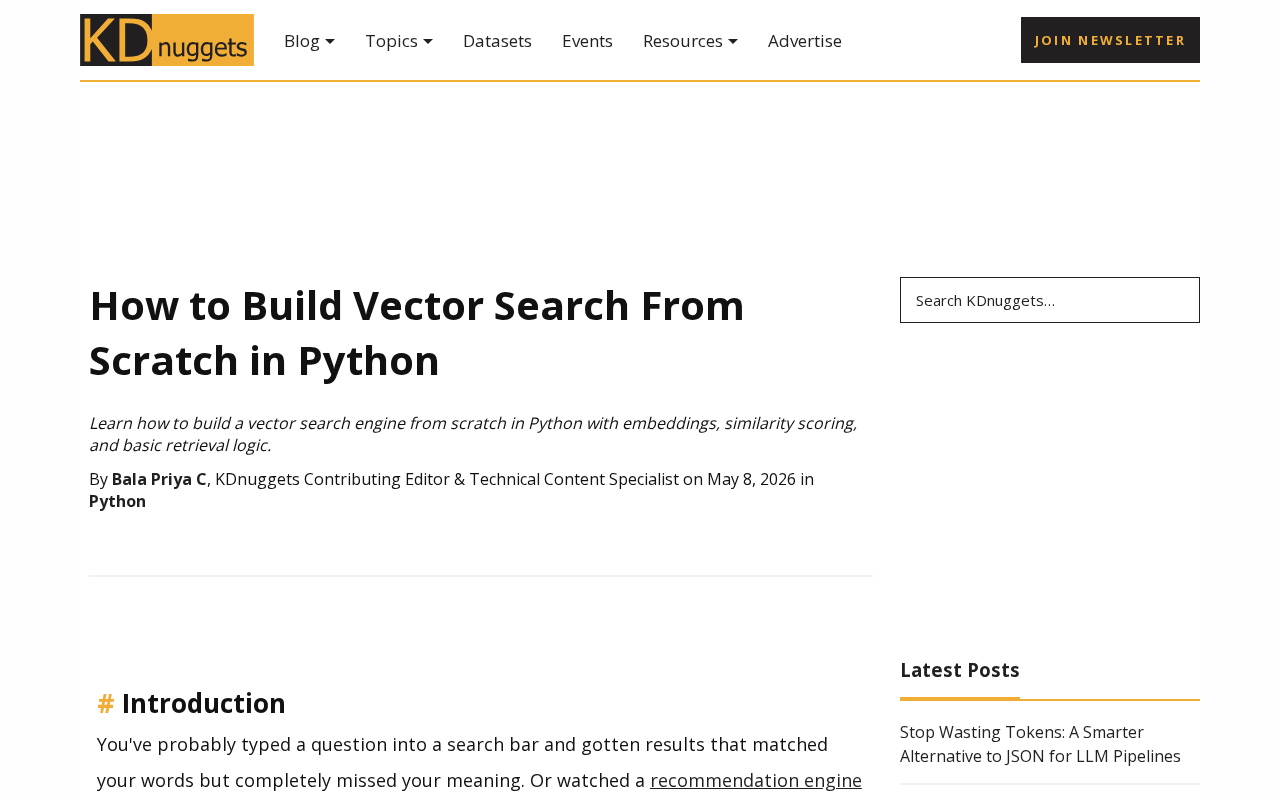
Task: Follow the recommendation engine link
Action: tap(756, 780)
